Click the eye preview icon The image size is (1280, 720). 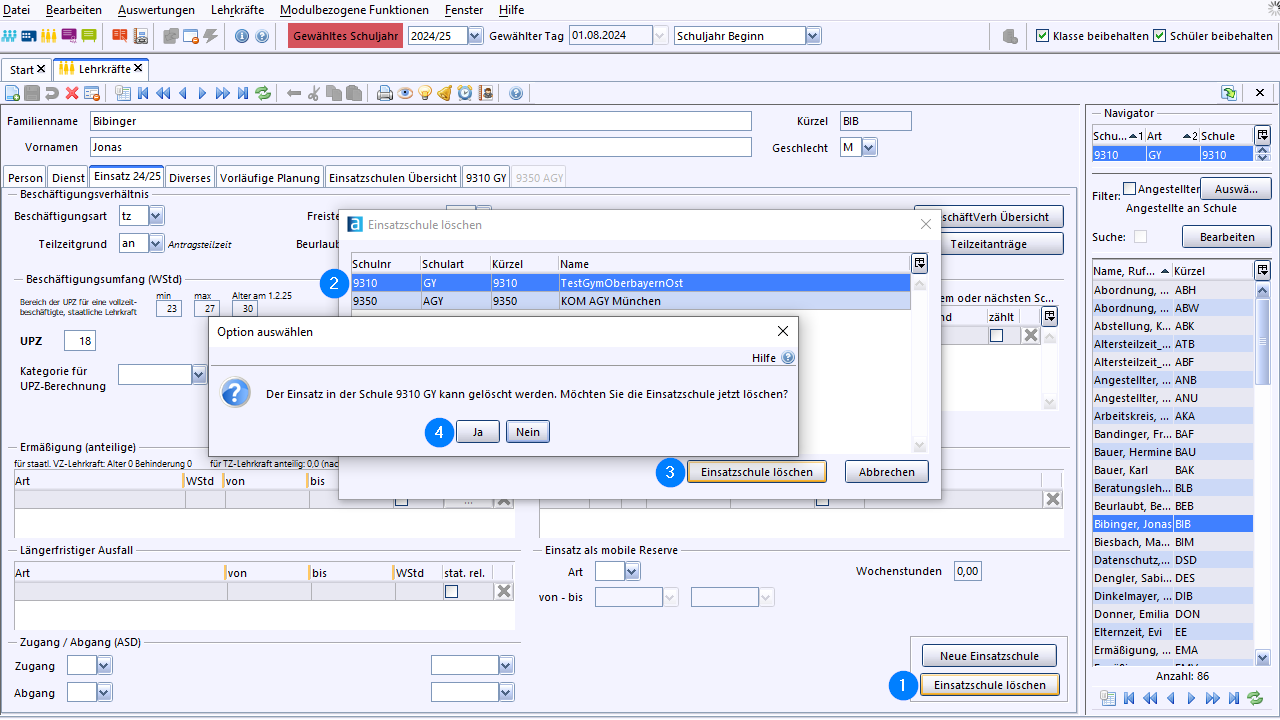tap(405, 93)
